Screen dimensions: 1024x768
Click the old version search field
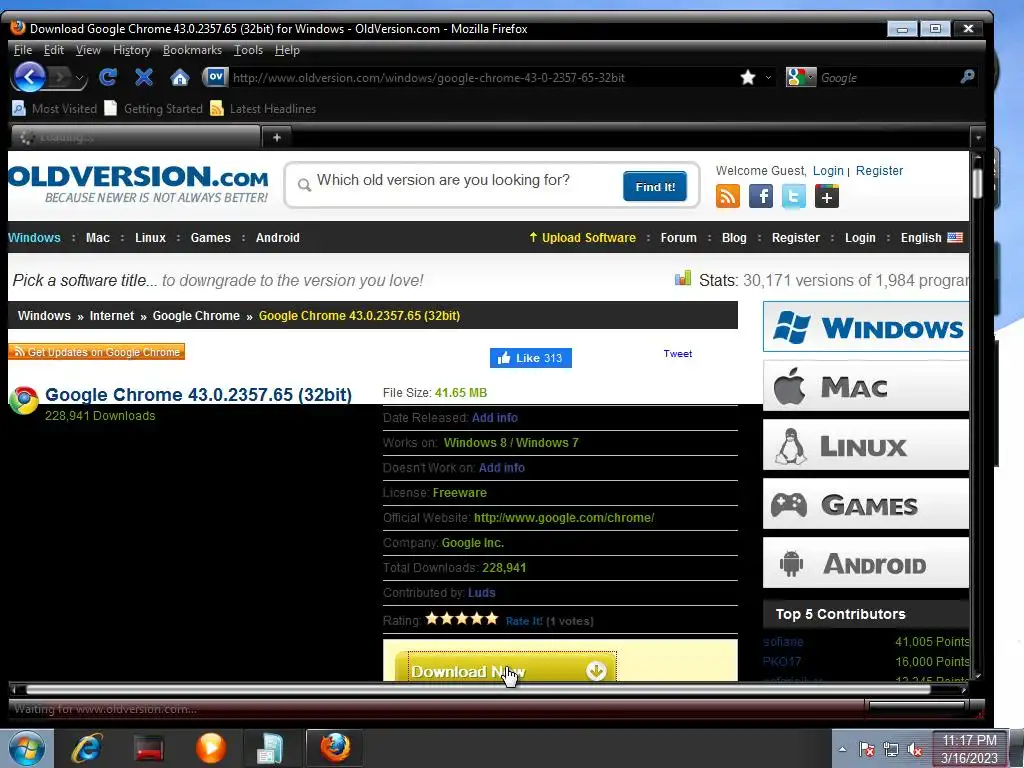pos(464,181)
